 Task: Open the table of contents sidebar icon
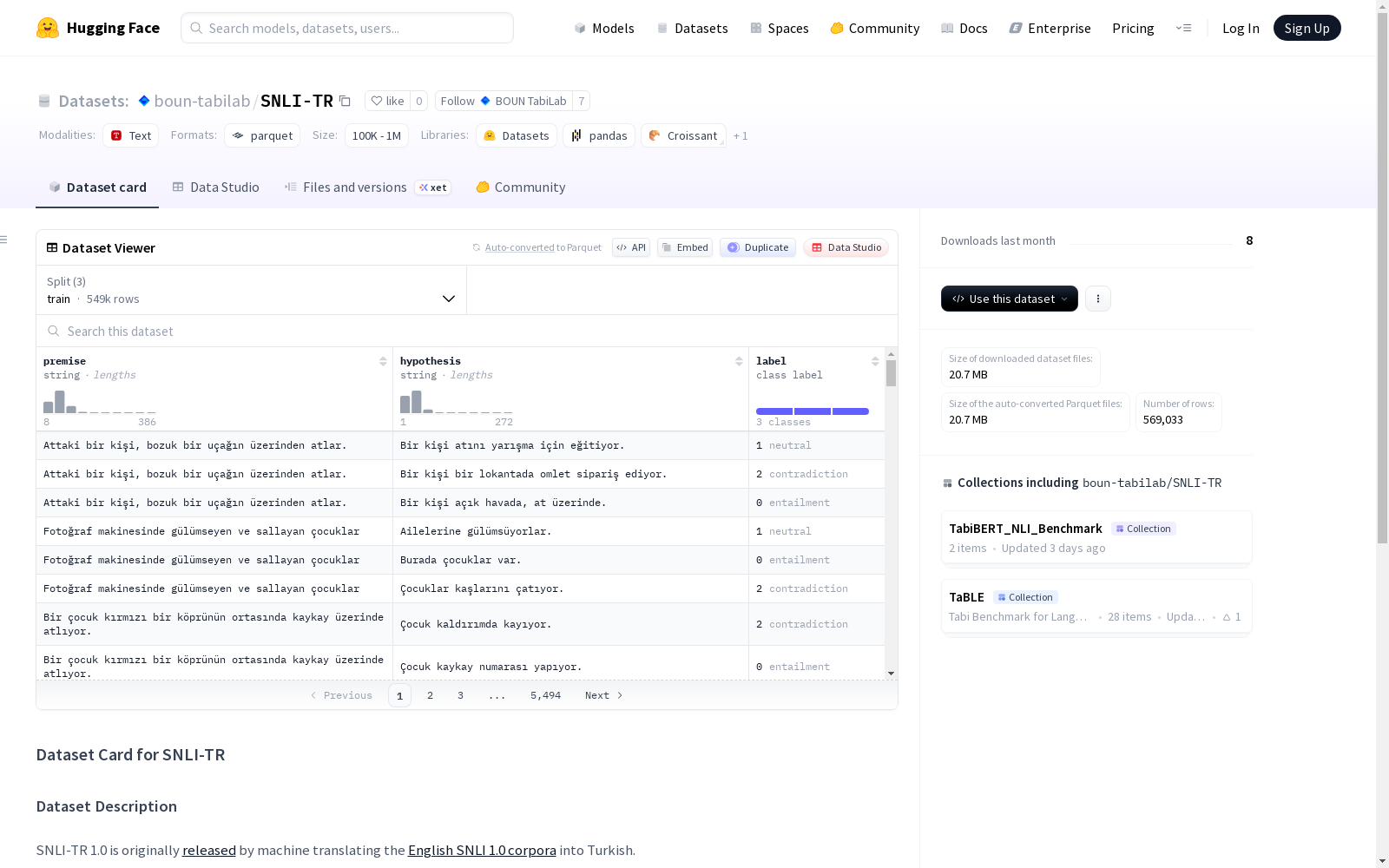pos(4,240)
